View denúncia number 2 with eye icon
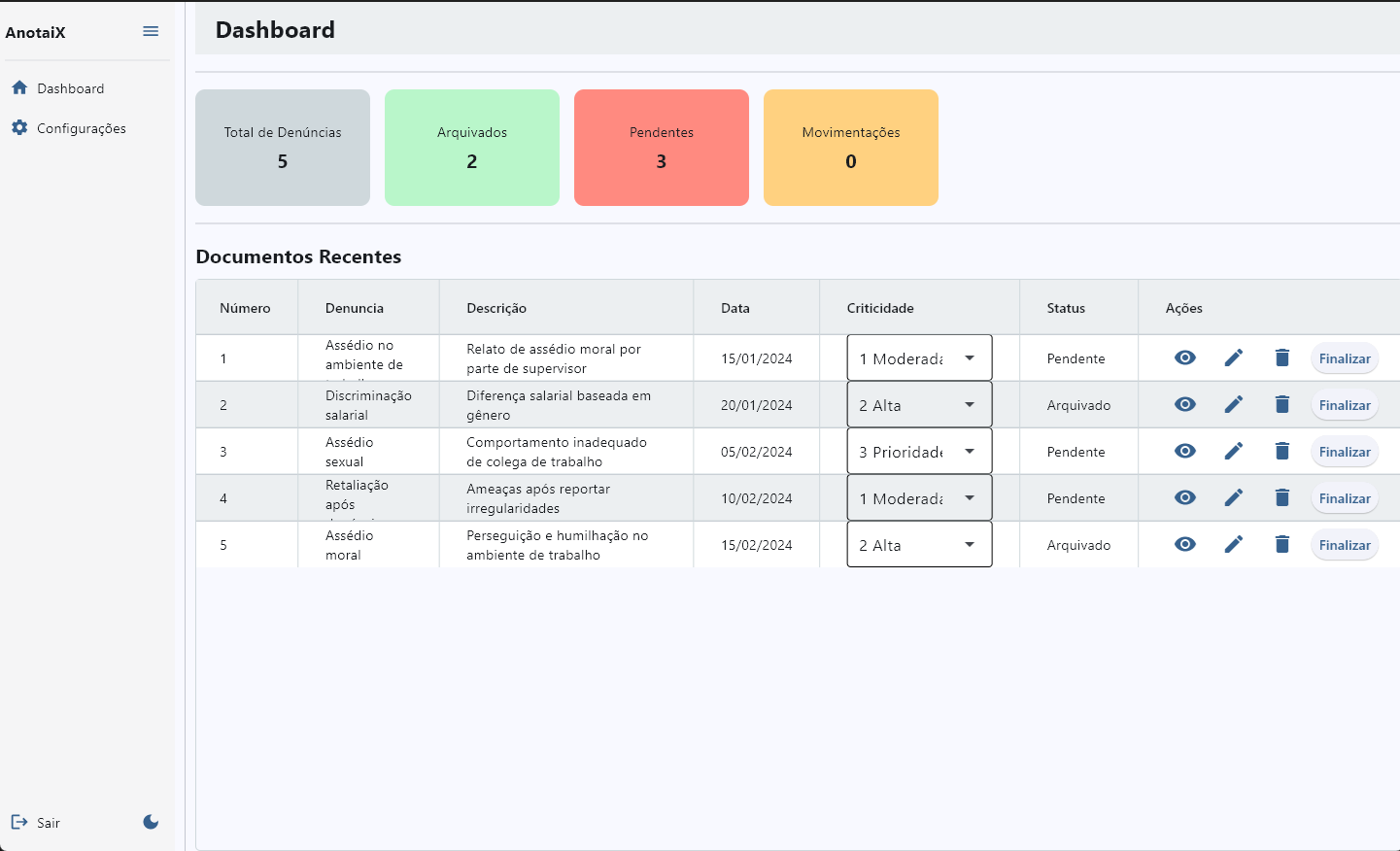Screen dimensions: 1400x851 (1185, 404)
